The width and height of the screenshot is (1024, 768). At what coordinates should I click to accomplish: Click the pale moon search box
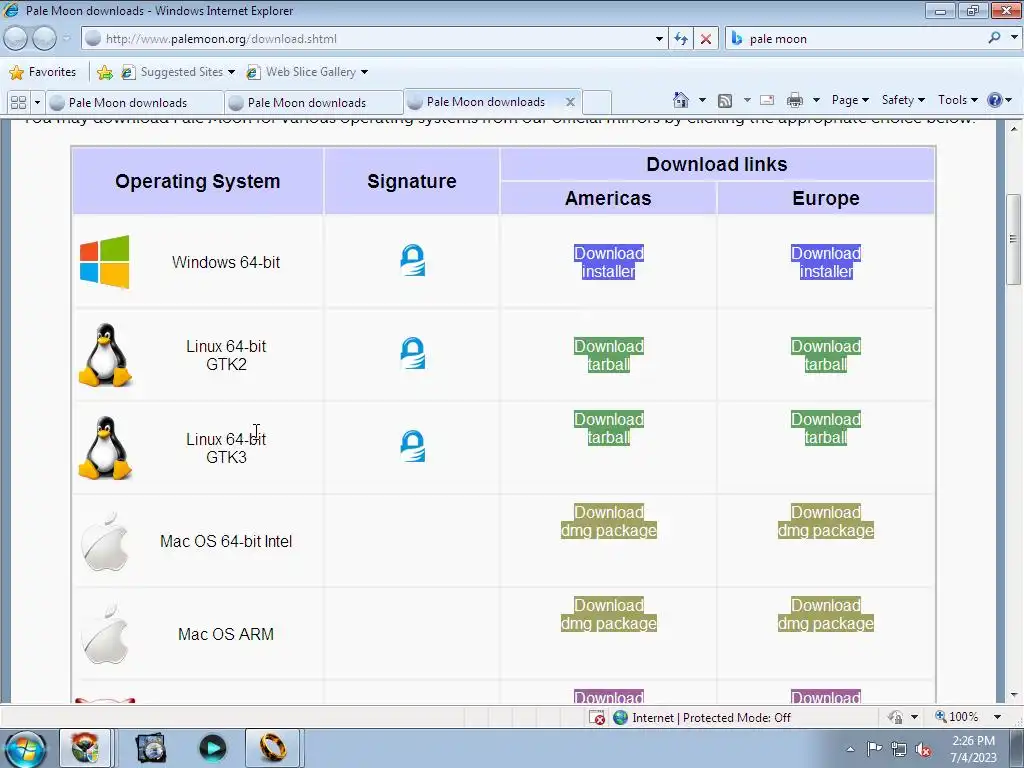coord(865,39)
